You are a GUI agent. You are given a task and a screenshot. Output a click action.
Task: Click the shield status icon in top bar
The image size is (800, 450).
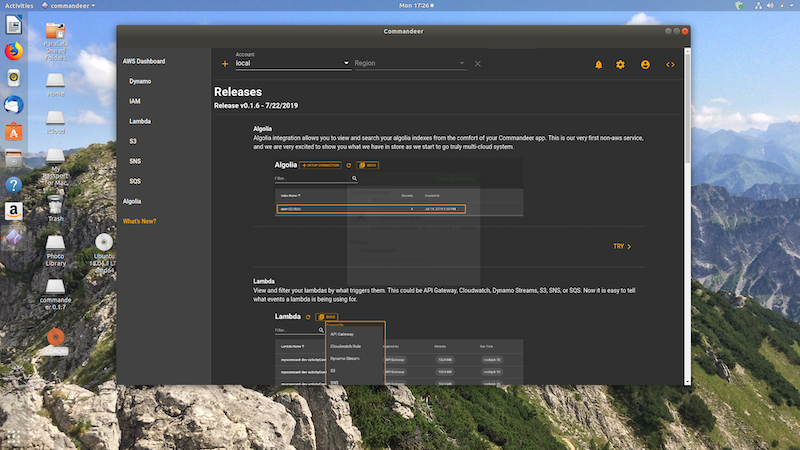pyautogui.click(x=739, y=6)
